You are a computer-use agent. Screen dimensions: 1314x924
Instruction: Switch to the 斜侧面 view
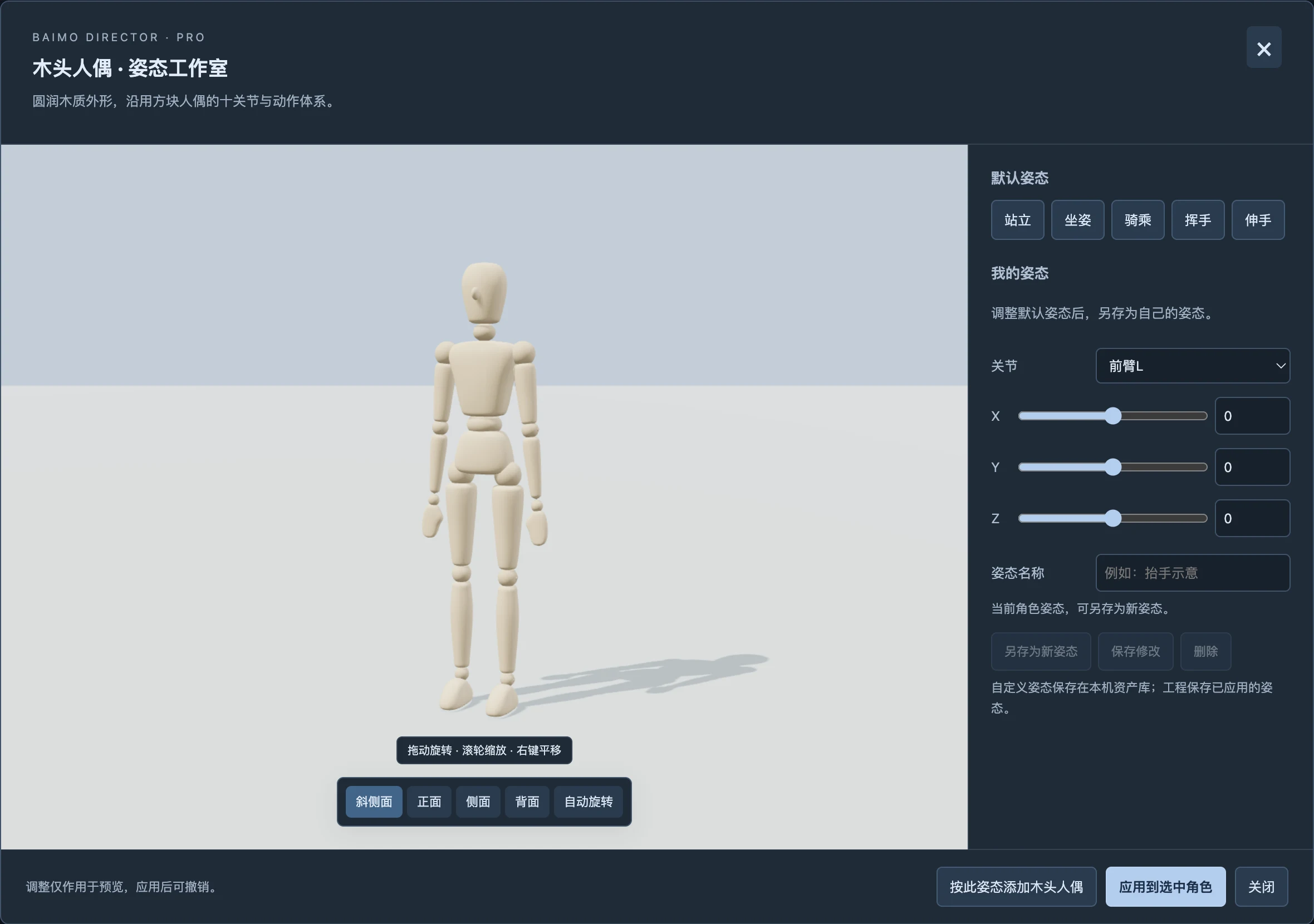point(374,802)
